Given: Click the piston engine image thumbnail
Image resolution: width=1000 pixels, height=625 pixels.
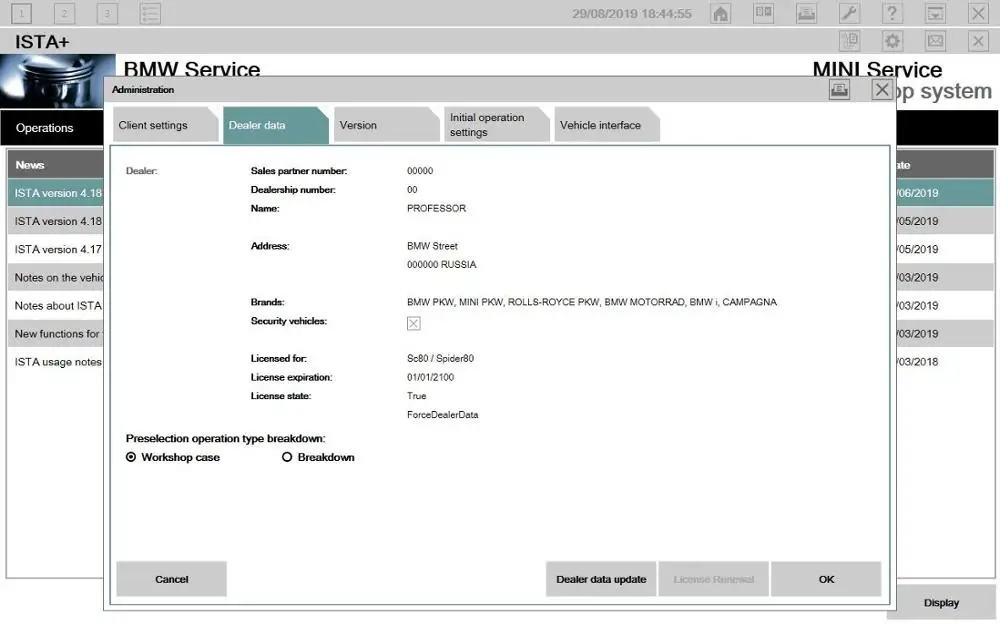Looking at the screenshot, I should pos(56,82).
